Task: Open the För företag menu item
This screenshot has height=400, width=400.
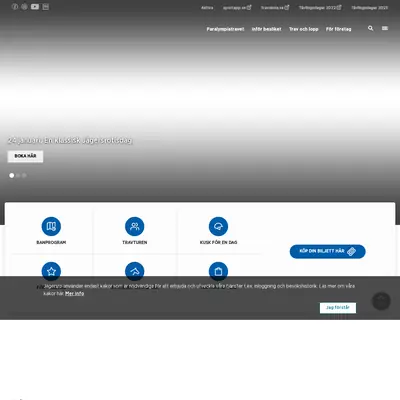Action: [x=339, y=29]
